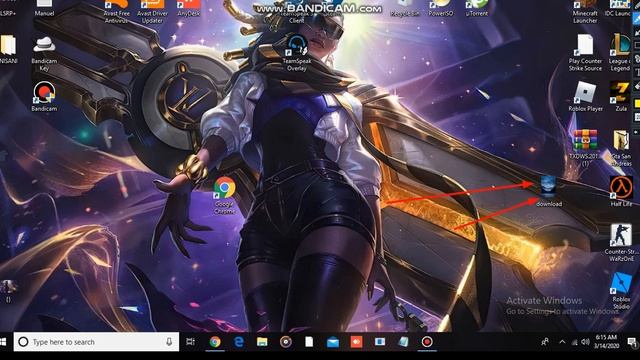This screenshot has height=360, width=640.
Task: Select the Avast Driver Updater shortcut
Action: pyautogui.click(x=152, y=11)
